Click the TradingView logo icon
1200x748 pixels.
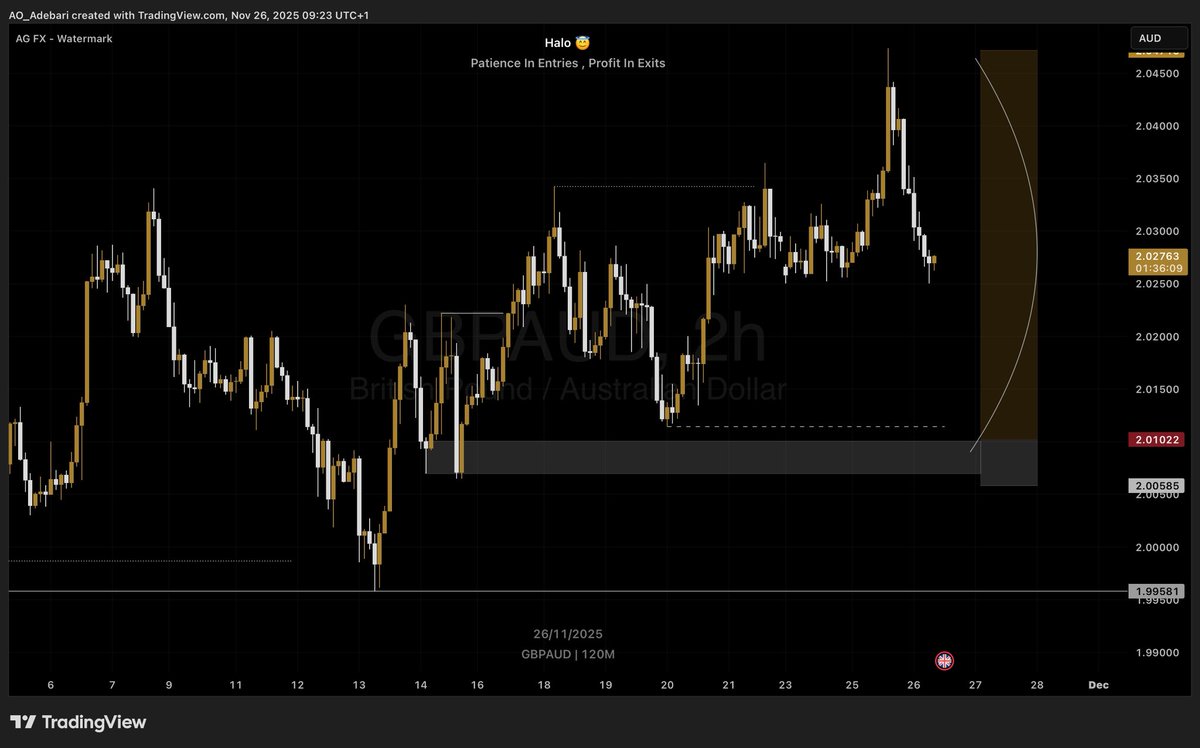[22, 721]
